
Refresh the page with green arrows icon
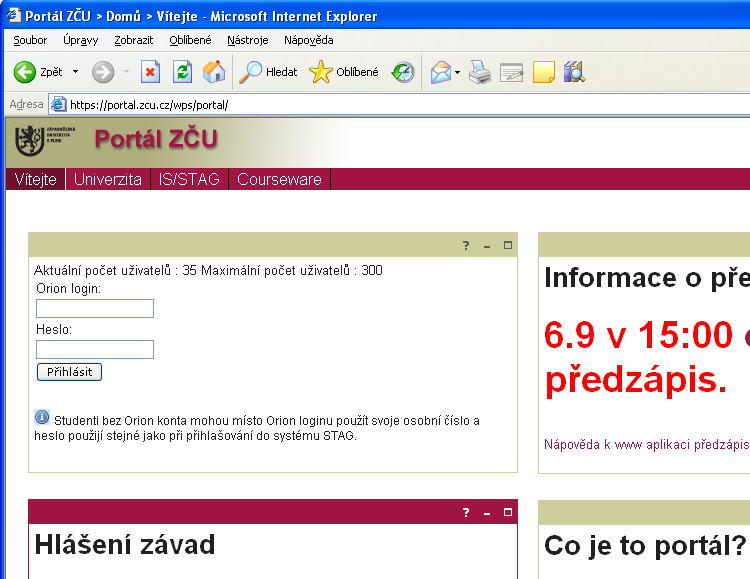182,72
